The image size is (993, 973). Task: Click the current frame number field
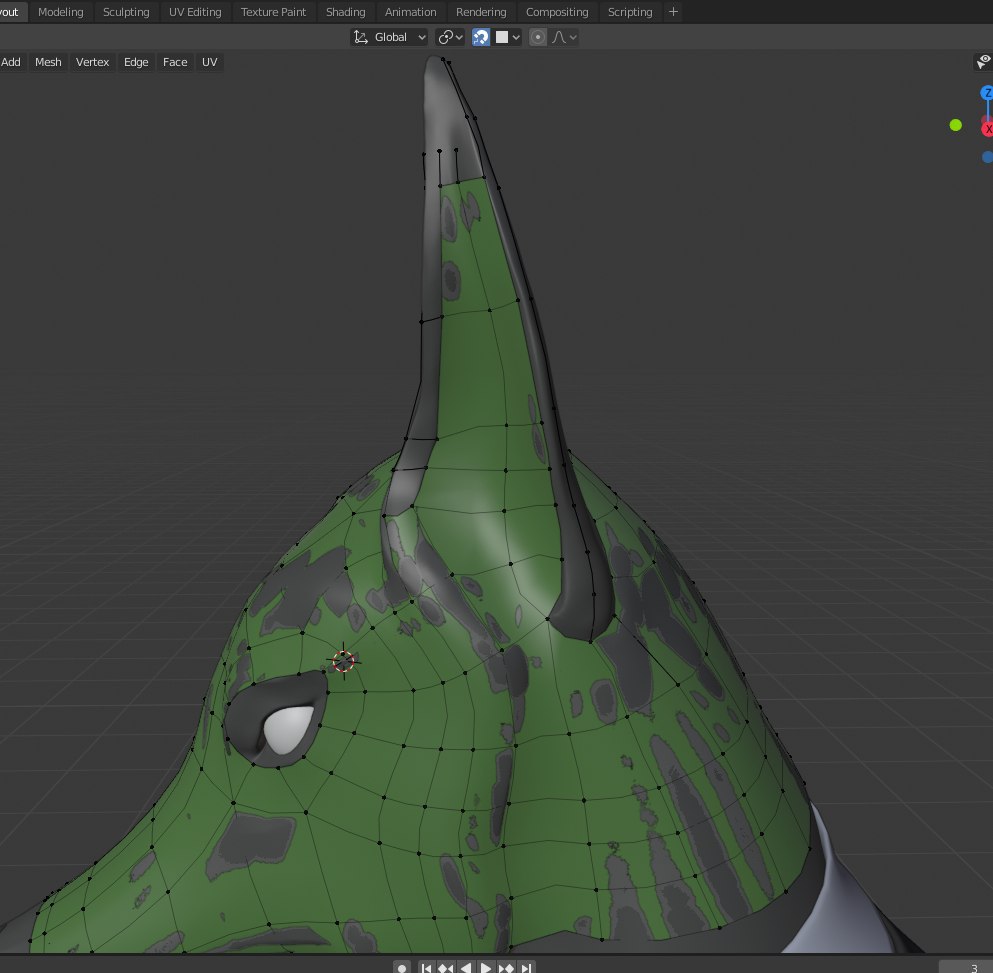coord(966,968)
